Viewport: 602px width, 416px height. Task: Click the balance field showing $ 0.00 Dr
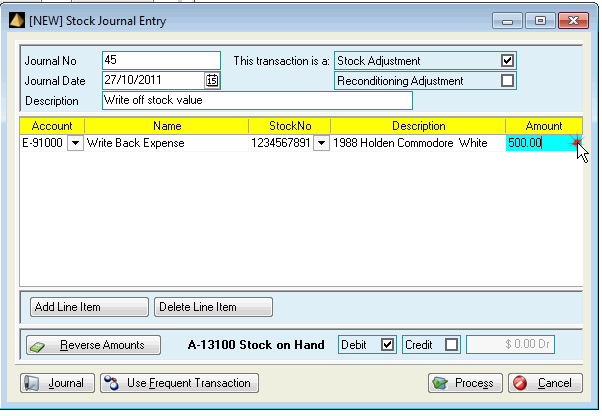pyautogui.click(x=510, y=344)
